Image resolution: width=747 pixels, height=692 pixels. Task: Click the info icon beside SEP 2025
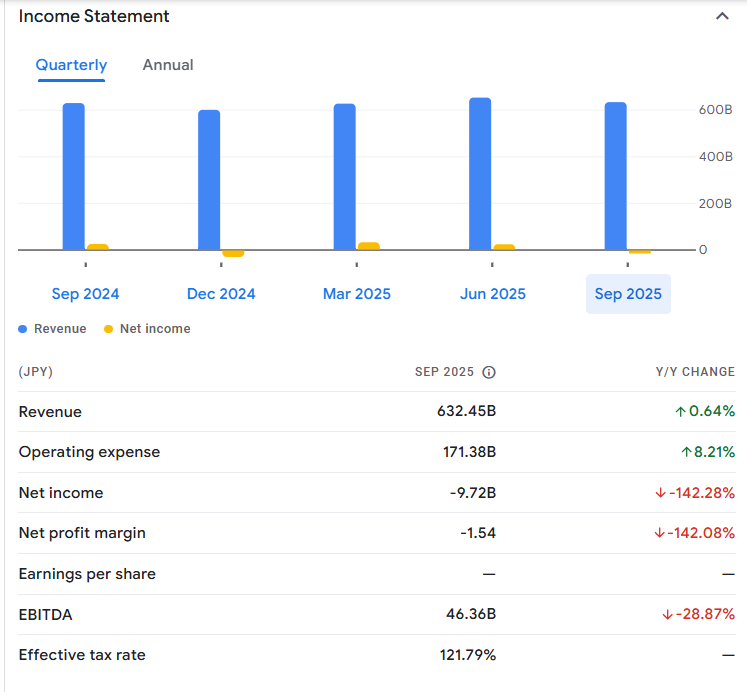[x=489, y=372]
